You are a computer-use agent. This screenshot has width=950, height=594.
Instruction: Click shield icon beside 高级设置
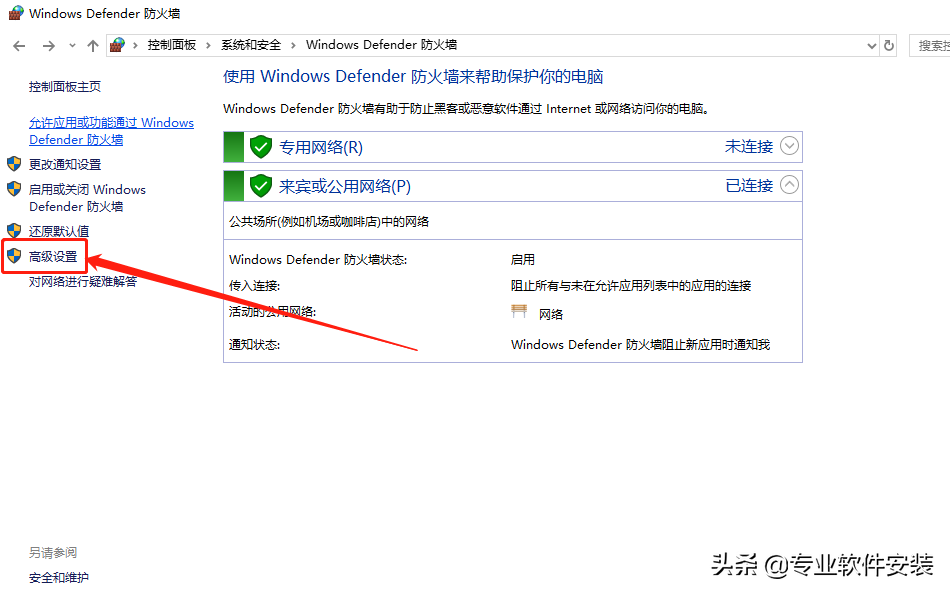(x=14, y=256)
